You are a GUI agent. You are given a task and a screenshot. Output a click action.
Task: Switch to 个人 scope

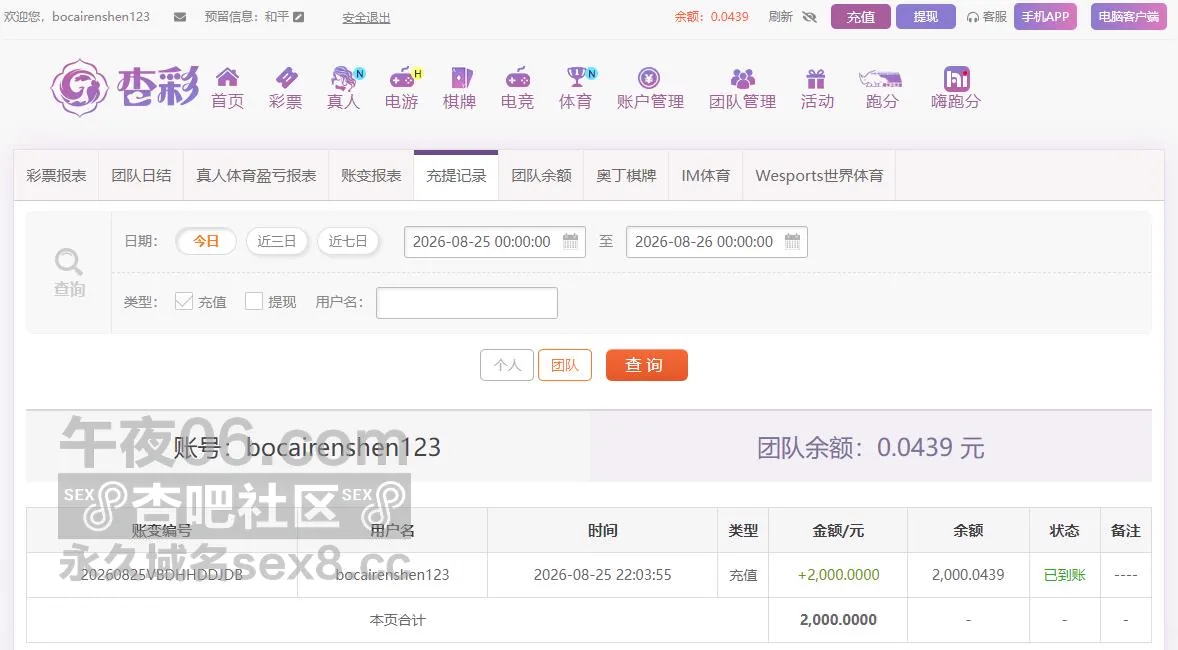click(x=507, y=365)
